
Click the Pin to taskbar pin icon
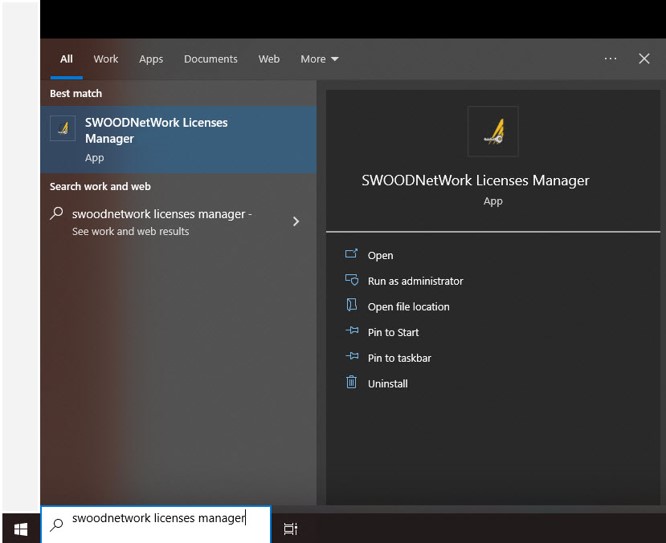[x=351, y=357]
